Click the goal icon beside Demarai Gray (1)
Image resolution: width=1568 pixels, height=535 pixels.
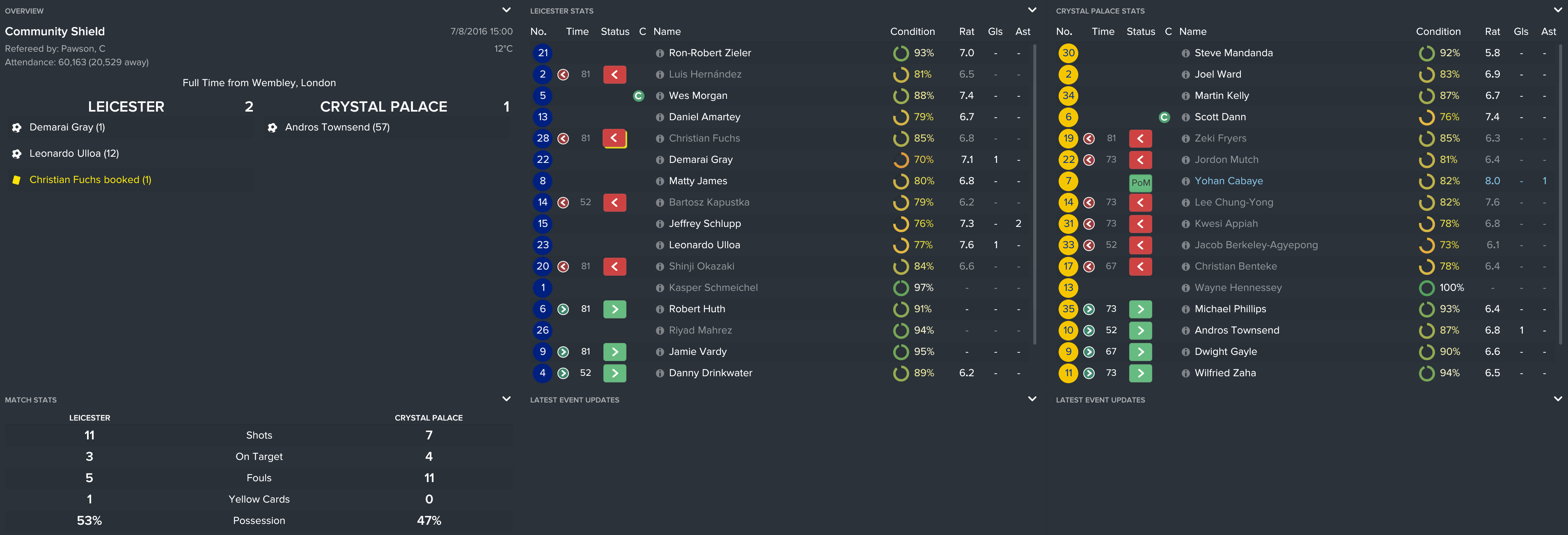[16, 128]
